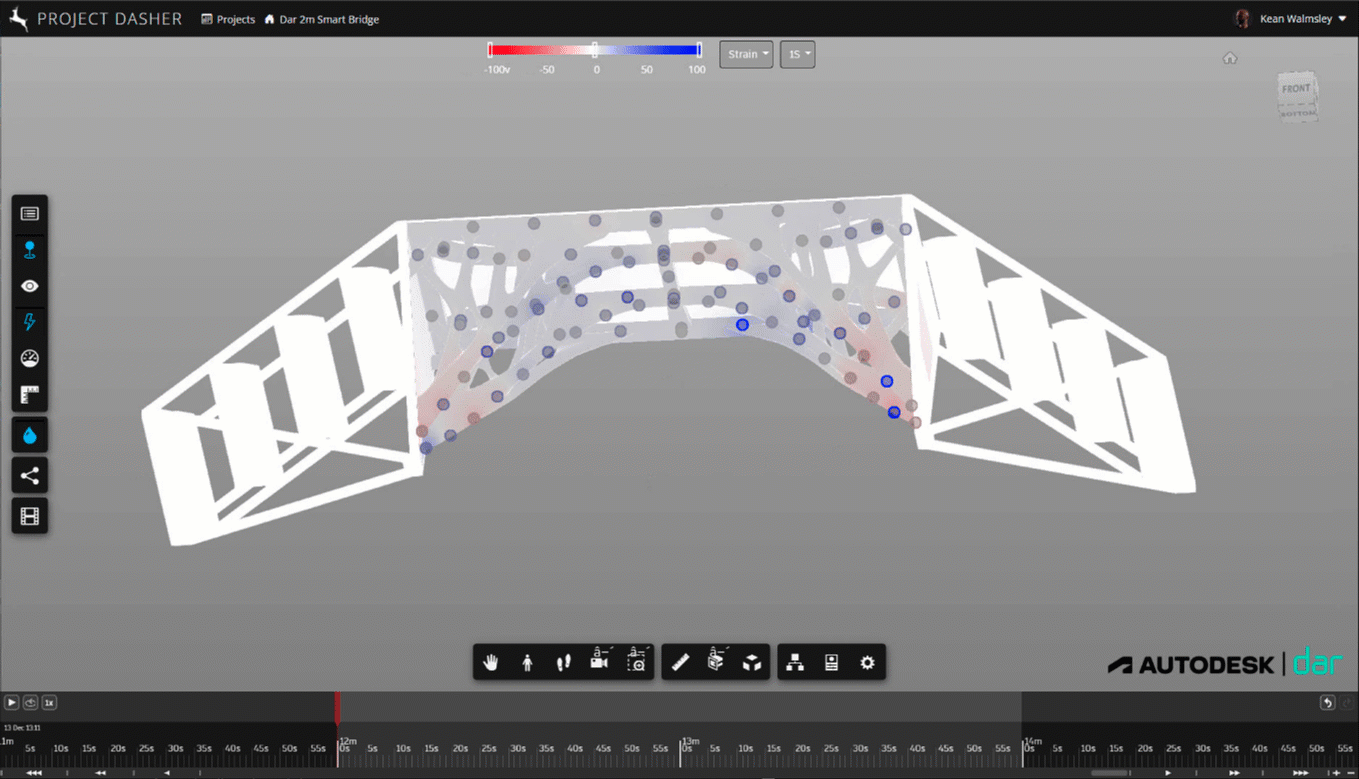Click the explode model cube icon
The width and height of the screenshot is (1359, 779).
click(752, 662)
